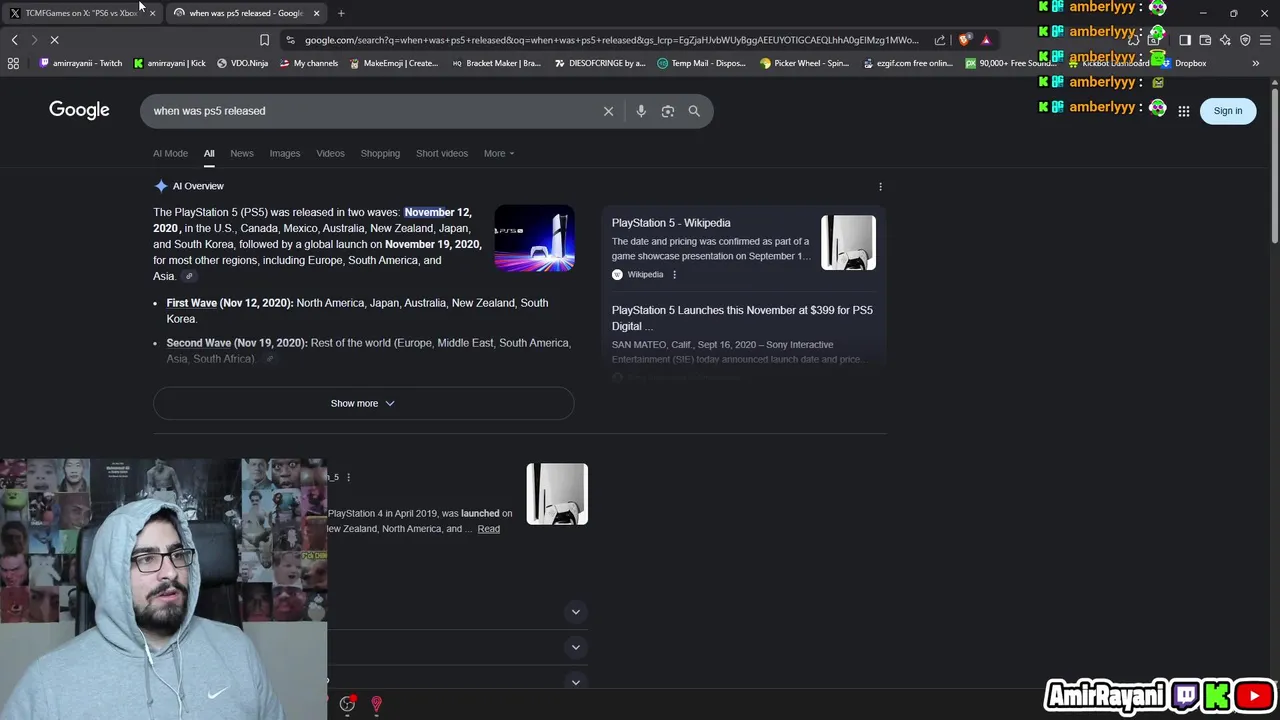Open amirrayanii Twitch bookmark

tap(80, 63)
